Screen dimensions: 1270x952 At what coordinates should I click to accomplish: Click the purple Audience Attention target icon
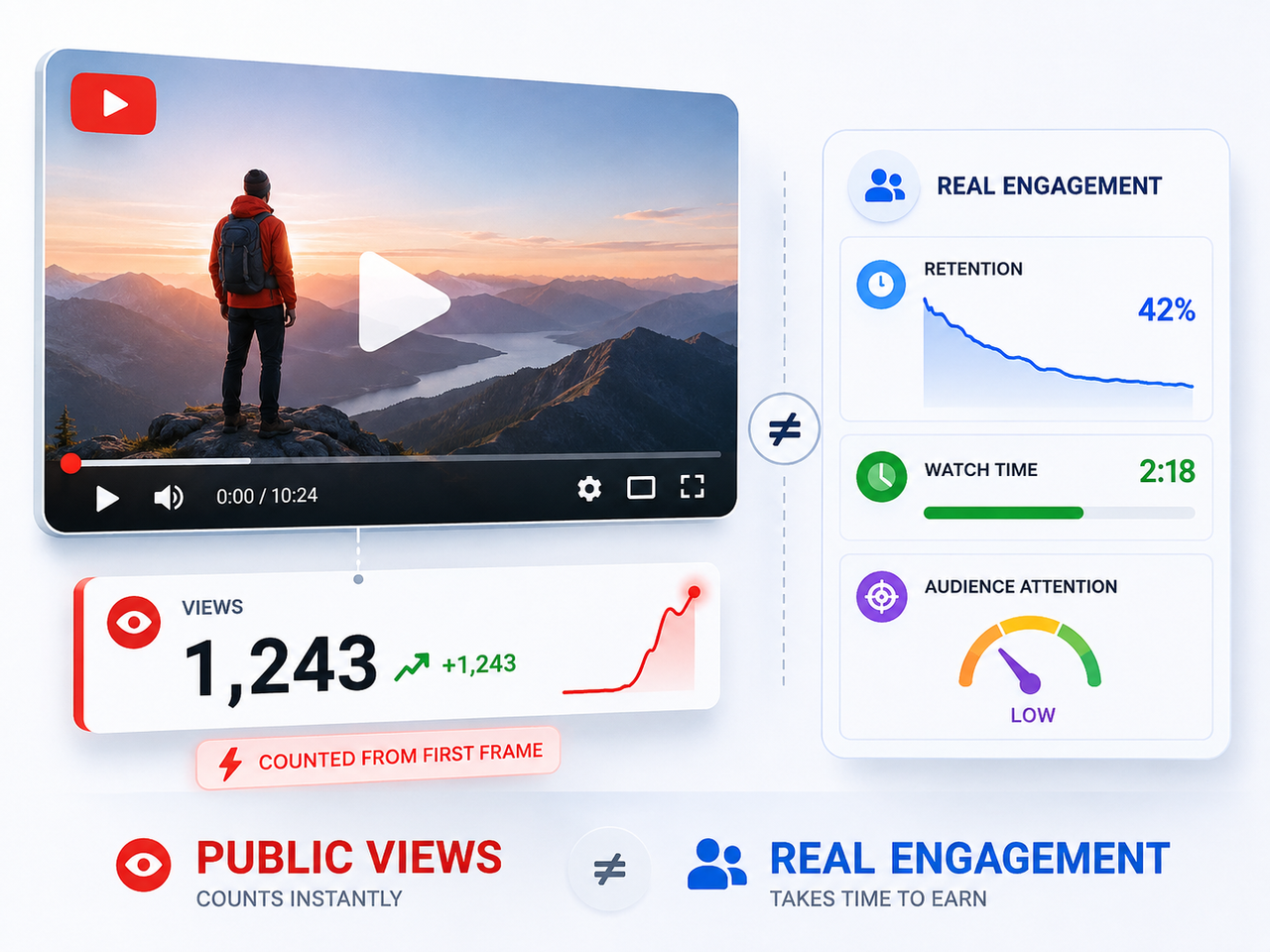881,596
